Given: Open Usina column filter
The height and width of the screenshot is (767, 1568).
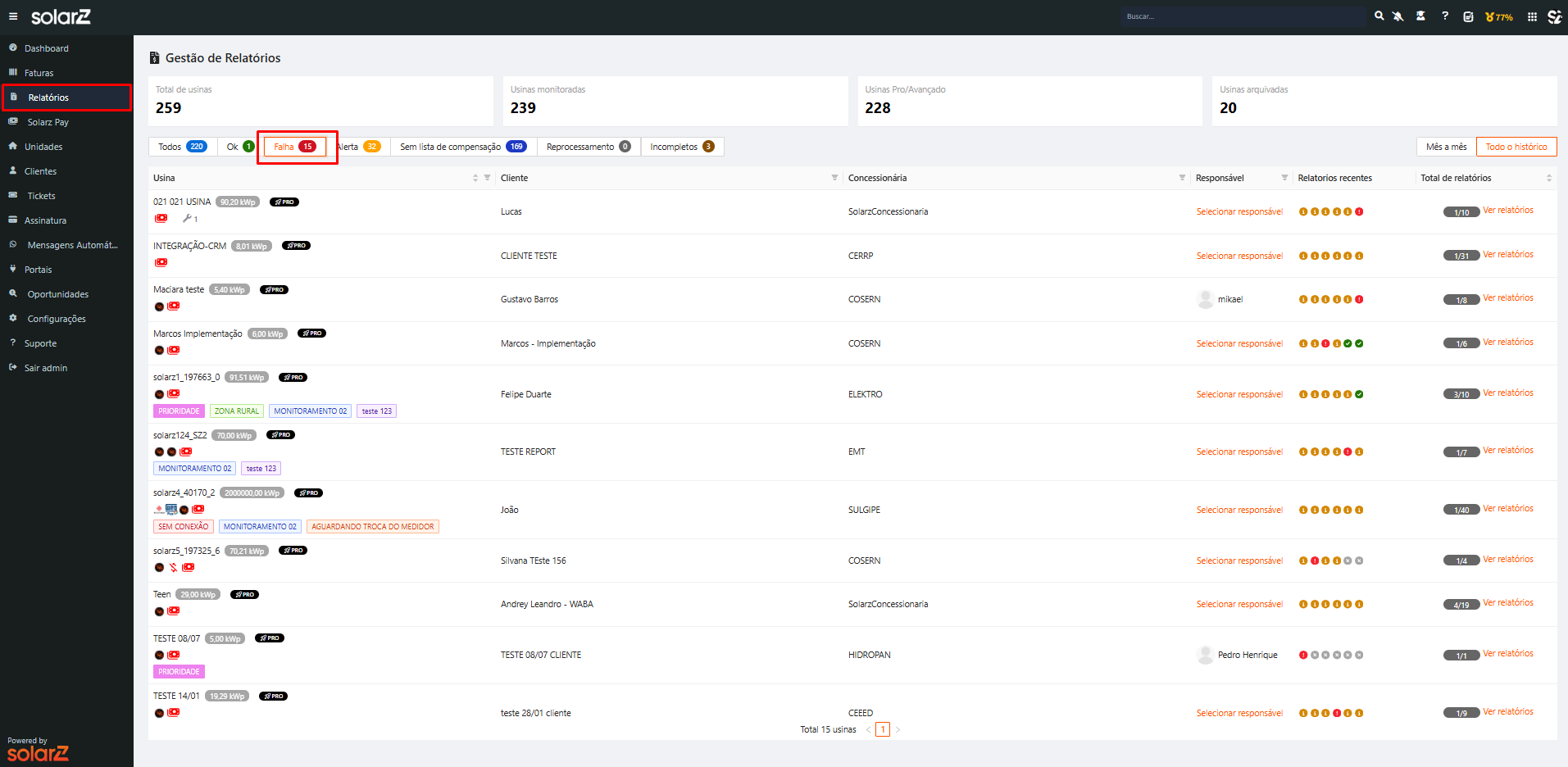Looking at the screenshot, I should coord(487,178).
